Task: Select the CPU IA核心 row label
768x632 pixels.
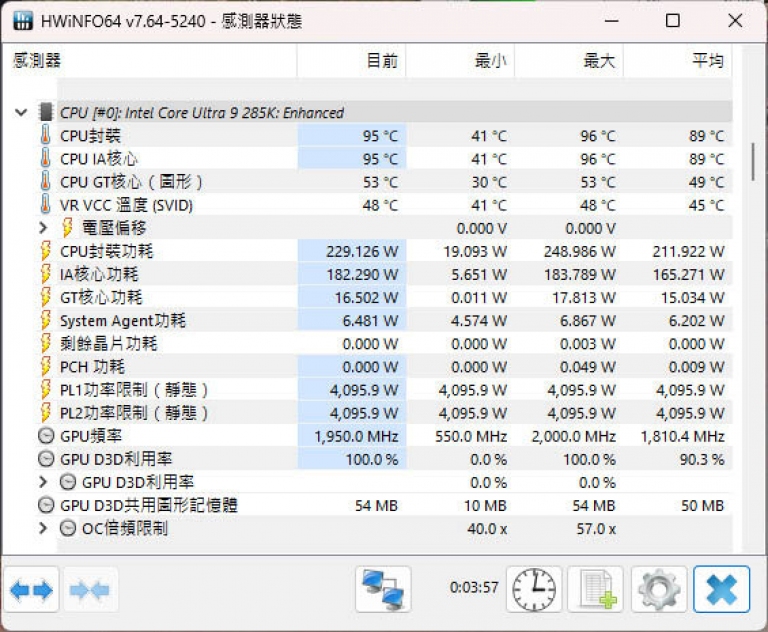Action: [x=98, y=159]
